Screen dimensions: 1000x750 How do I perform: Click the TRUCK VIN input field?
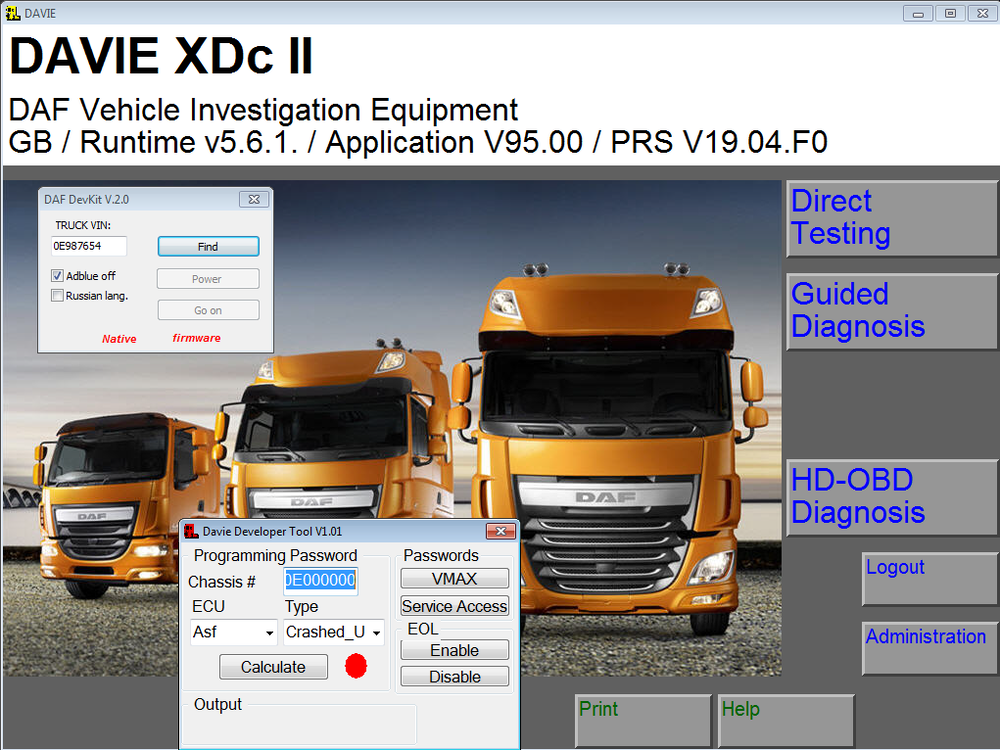(89, 246)
